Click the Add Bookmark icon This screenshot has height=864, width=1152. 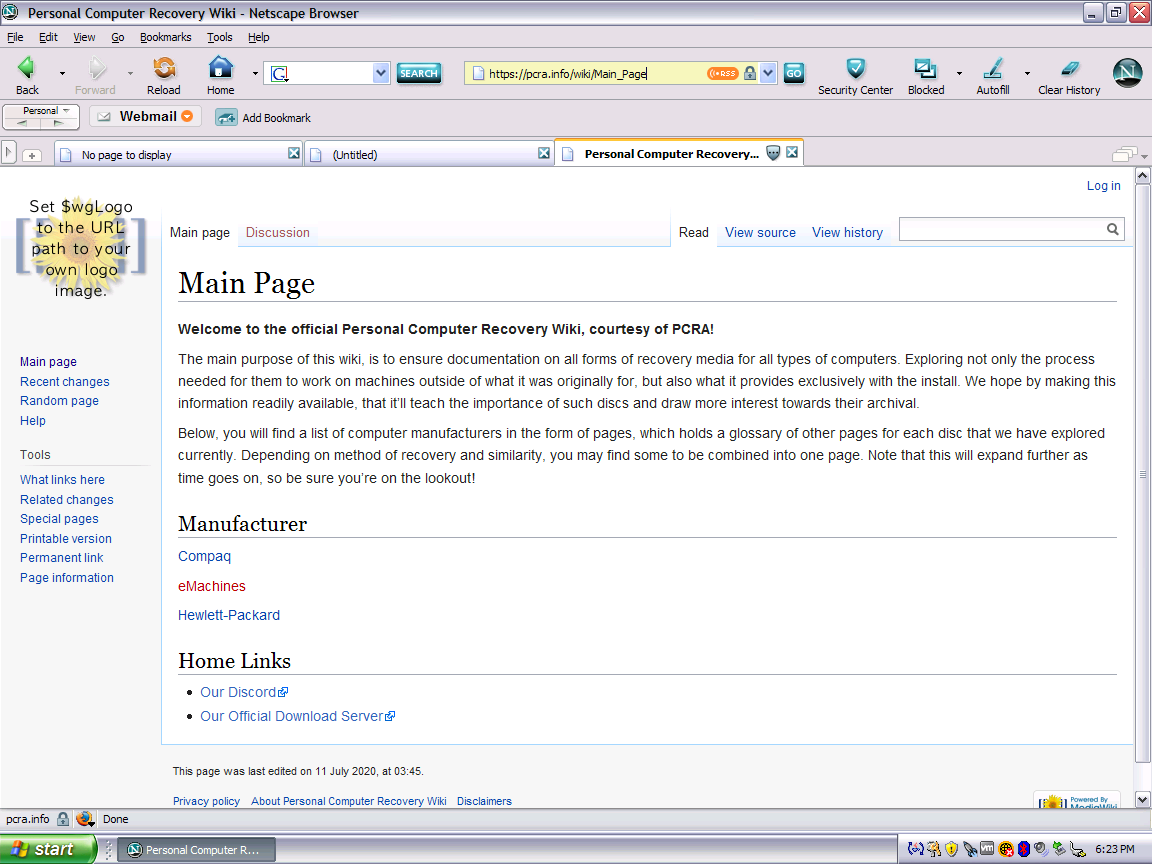click(226, 118)
